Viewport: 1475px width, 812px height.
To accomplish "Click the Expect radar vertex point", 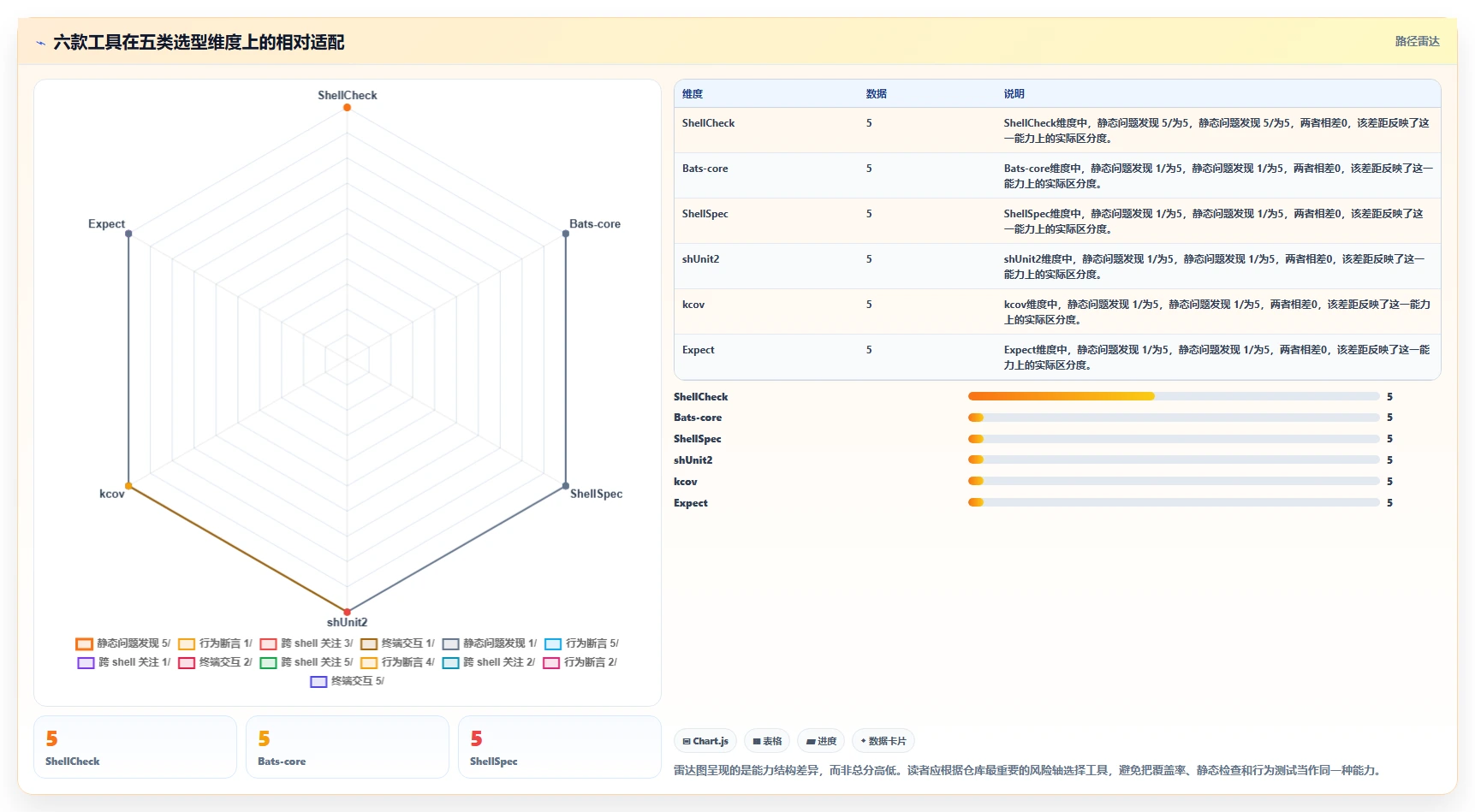I will (128, 234).
